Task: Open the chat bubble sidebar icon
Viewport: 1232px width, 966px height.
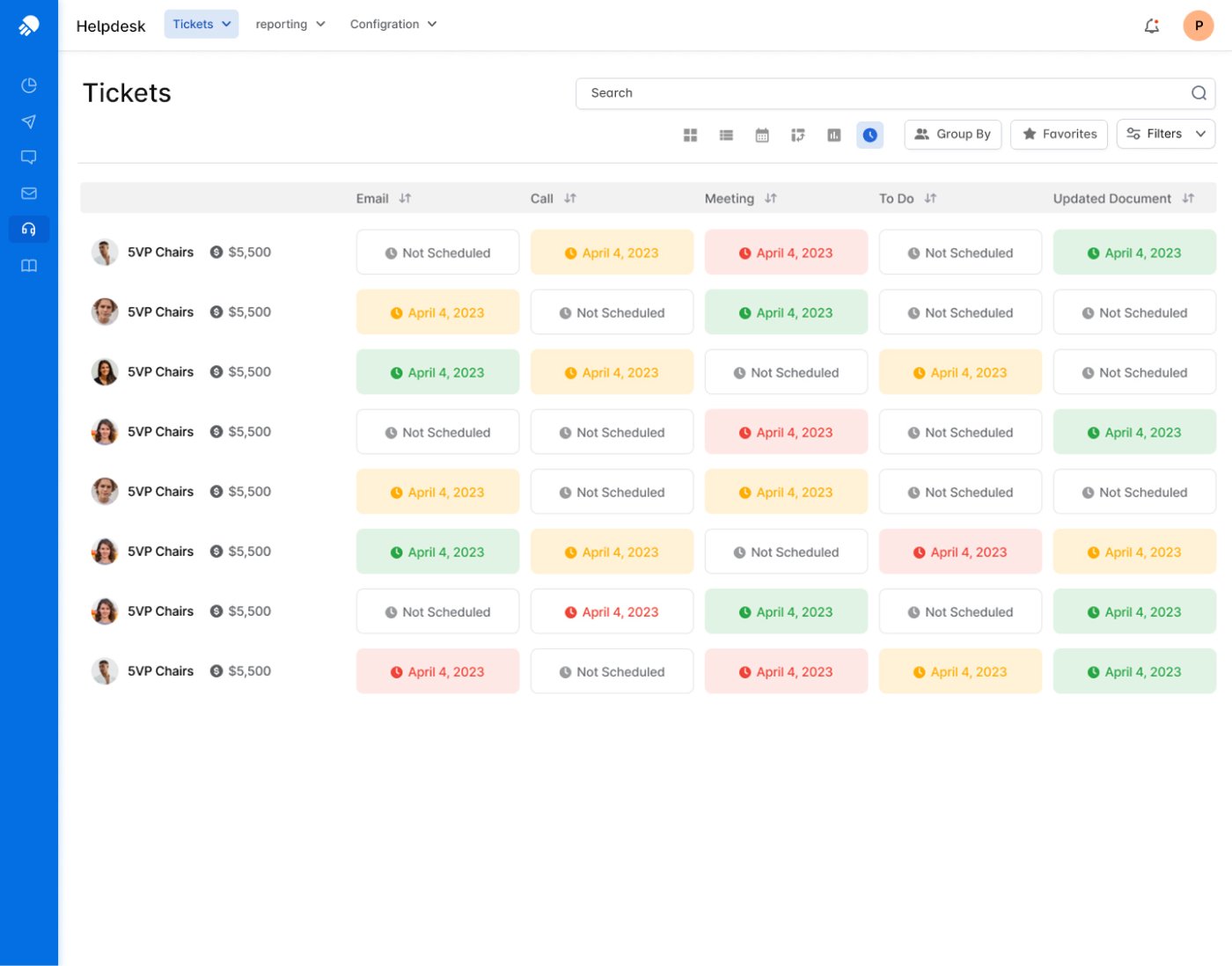Action: point(29,157)
